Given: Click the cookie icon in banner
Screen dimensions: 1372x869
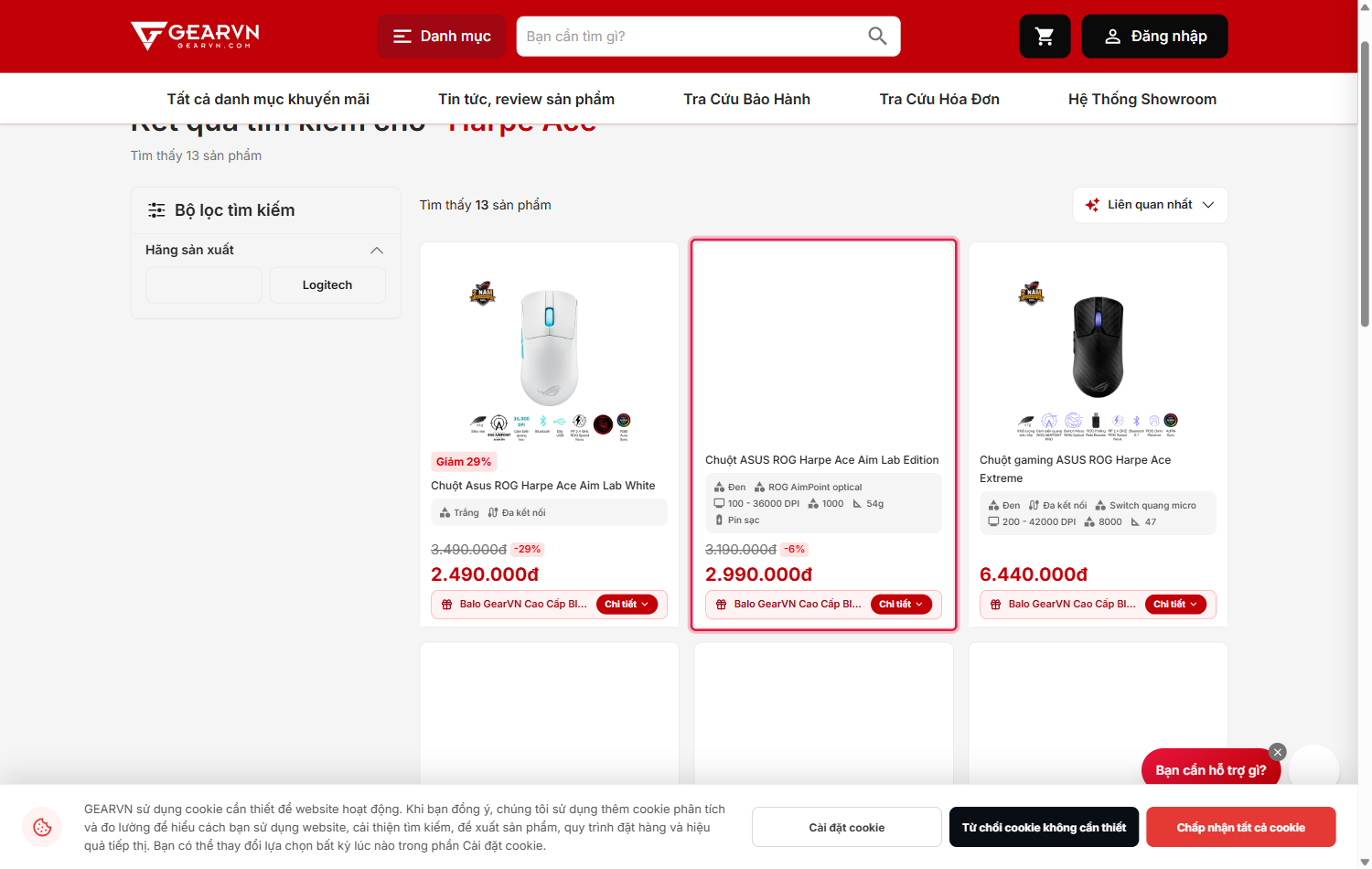Looking at the screenshot, I should (42, 827).
